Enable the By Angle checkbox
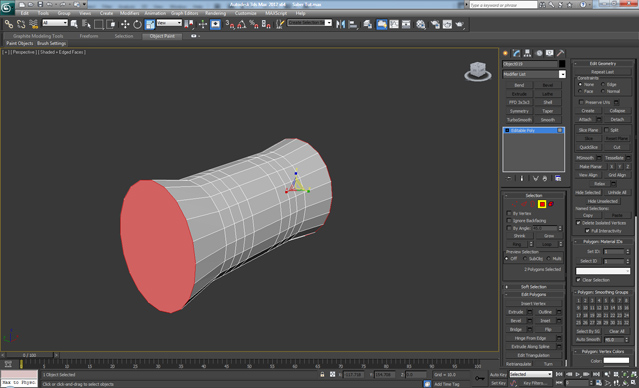Image resolution: width=639 pixels, height=388 pixels. coord(509,228)
